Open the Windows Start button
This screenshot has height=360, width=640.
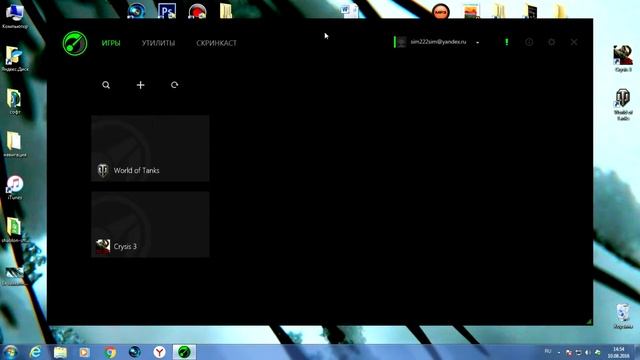point(10,352)
